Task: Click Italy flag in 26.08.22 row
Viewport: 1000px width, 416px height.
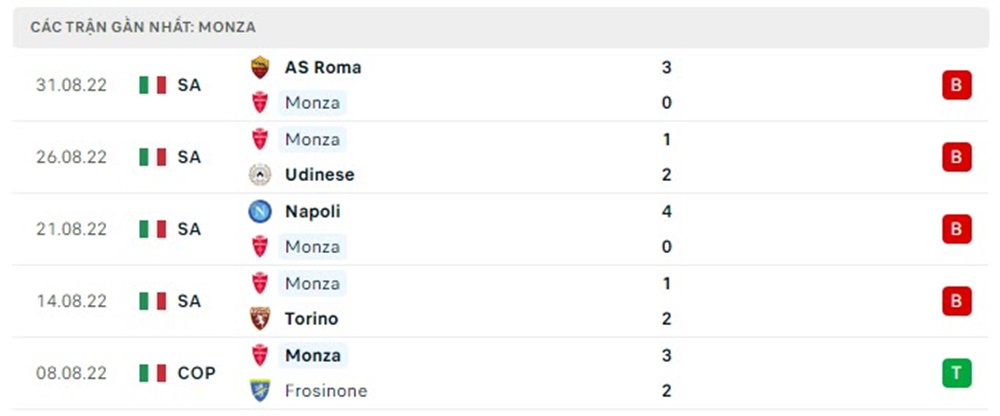Action: (x=153, y=157)
